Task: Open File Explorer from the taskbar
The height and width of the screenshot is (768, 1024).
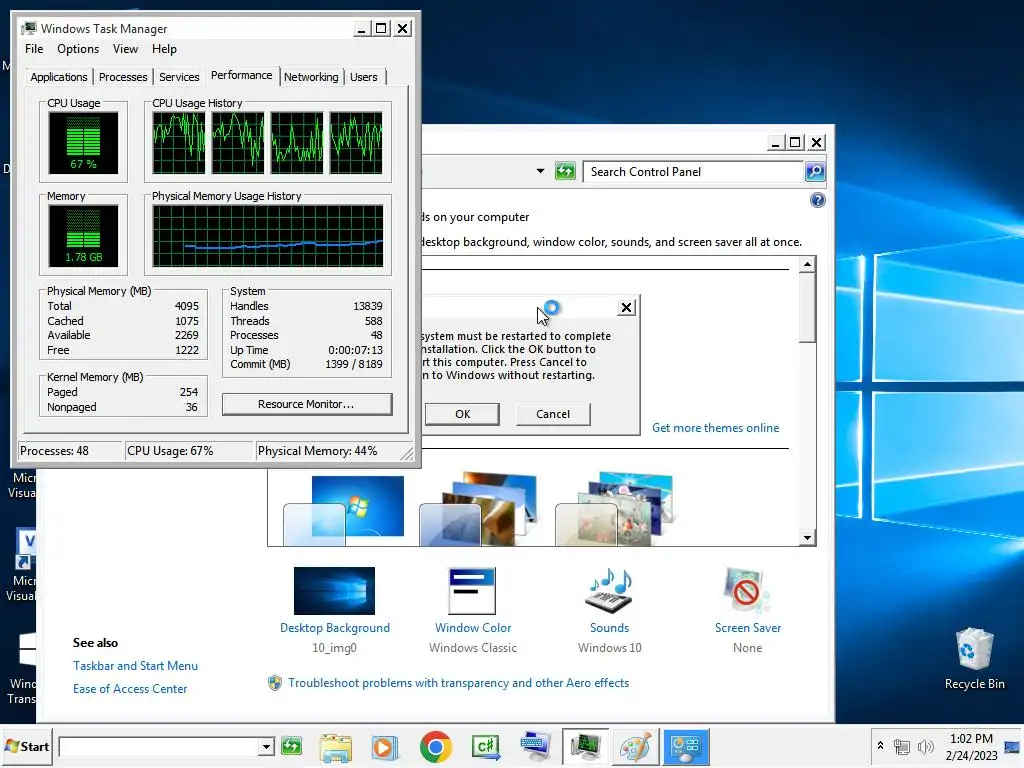Action: click(x=336, y=747)
